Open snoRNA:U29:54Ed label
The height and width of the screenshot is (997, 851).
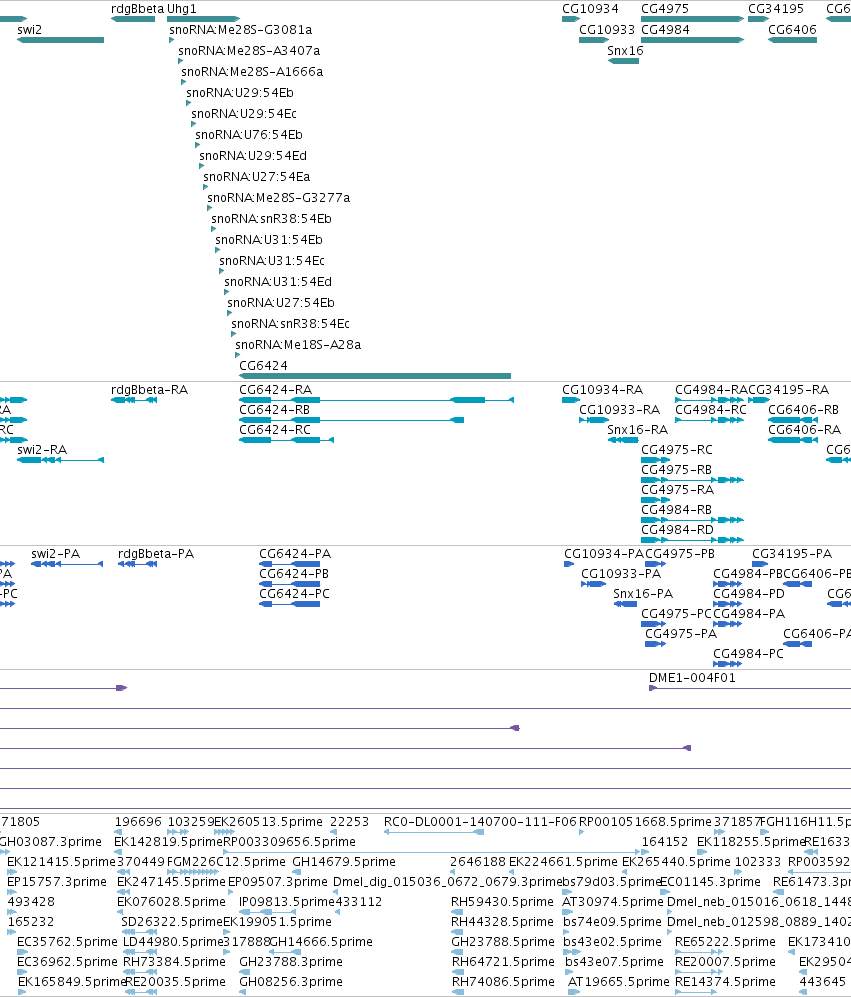[253, 156]
